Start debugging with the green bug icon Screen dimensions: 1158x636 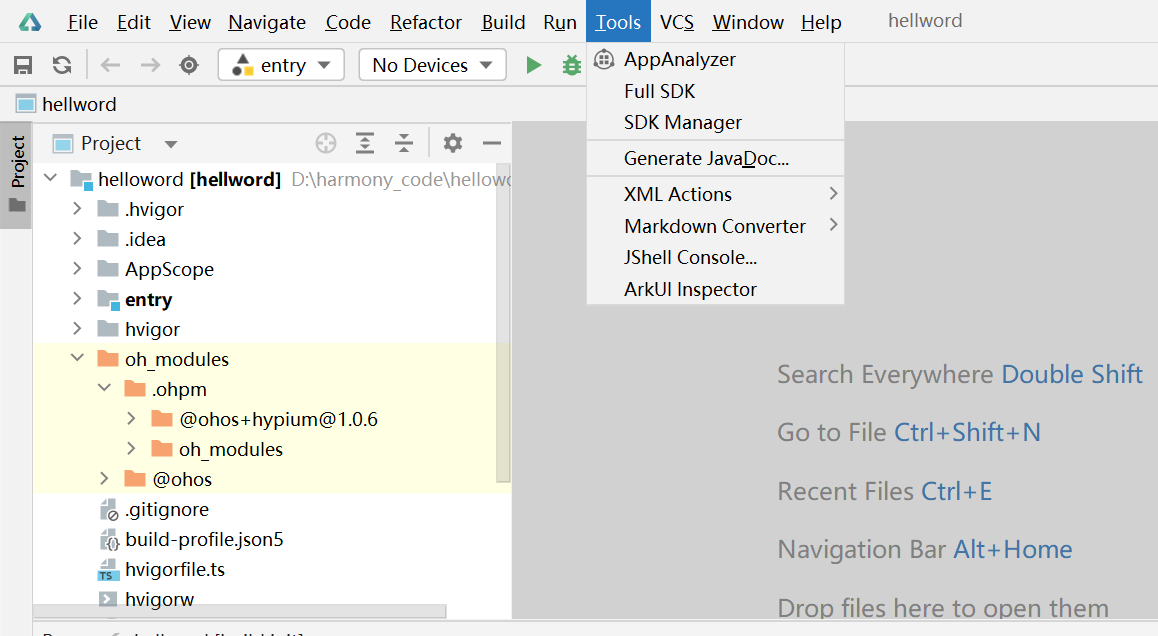[x=572, y=65]
